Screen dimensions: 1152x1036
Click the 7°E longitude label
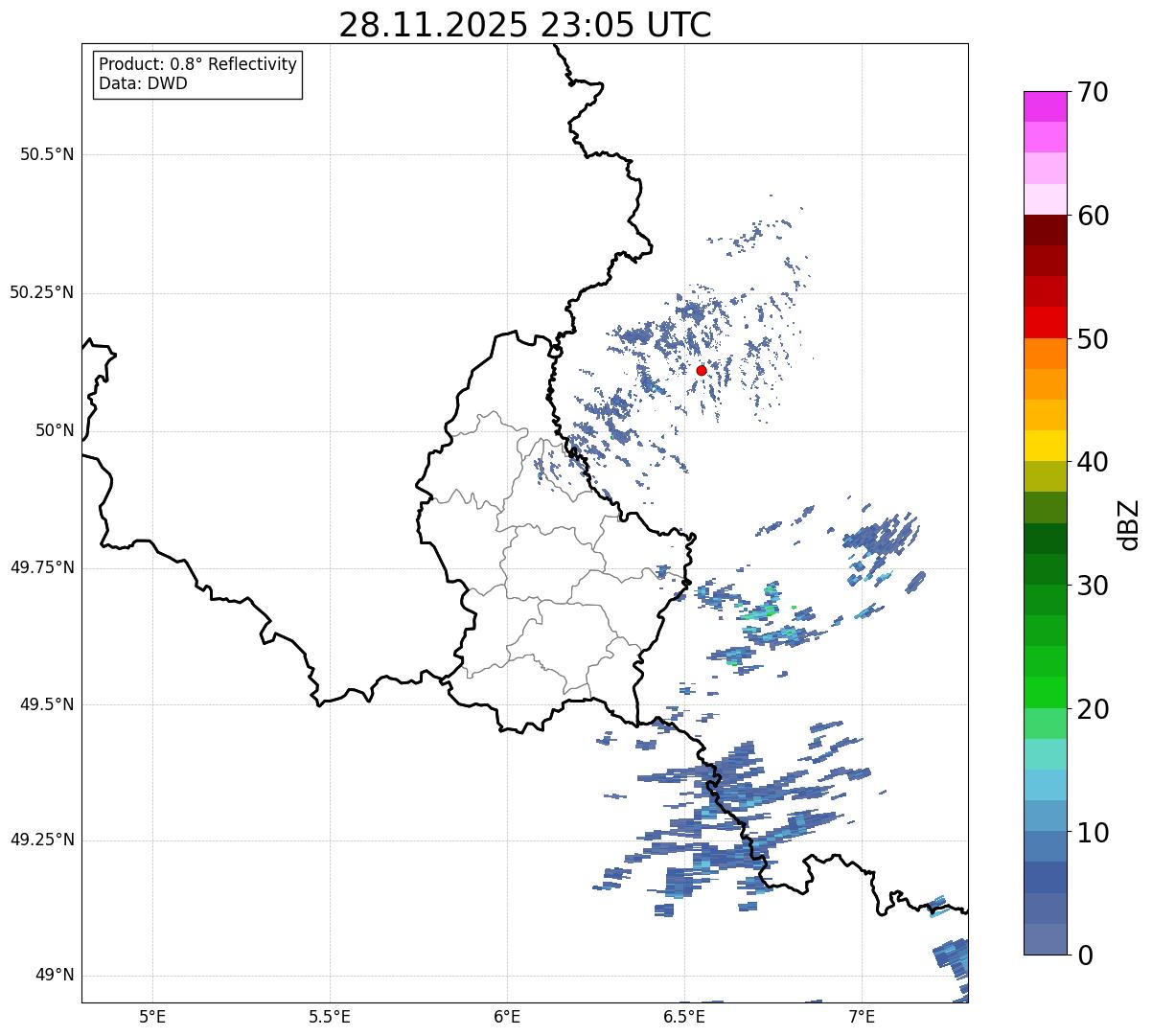point(862,1016)
